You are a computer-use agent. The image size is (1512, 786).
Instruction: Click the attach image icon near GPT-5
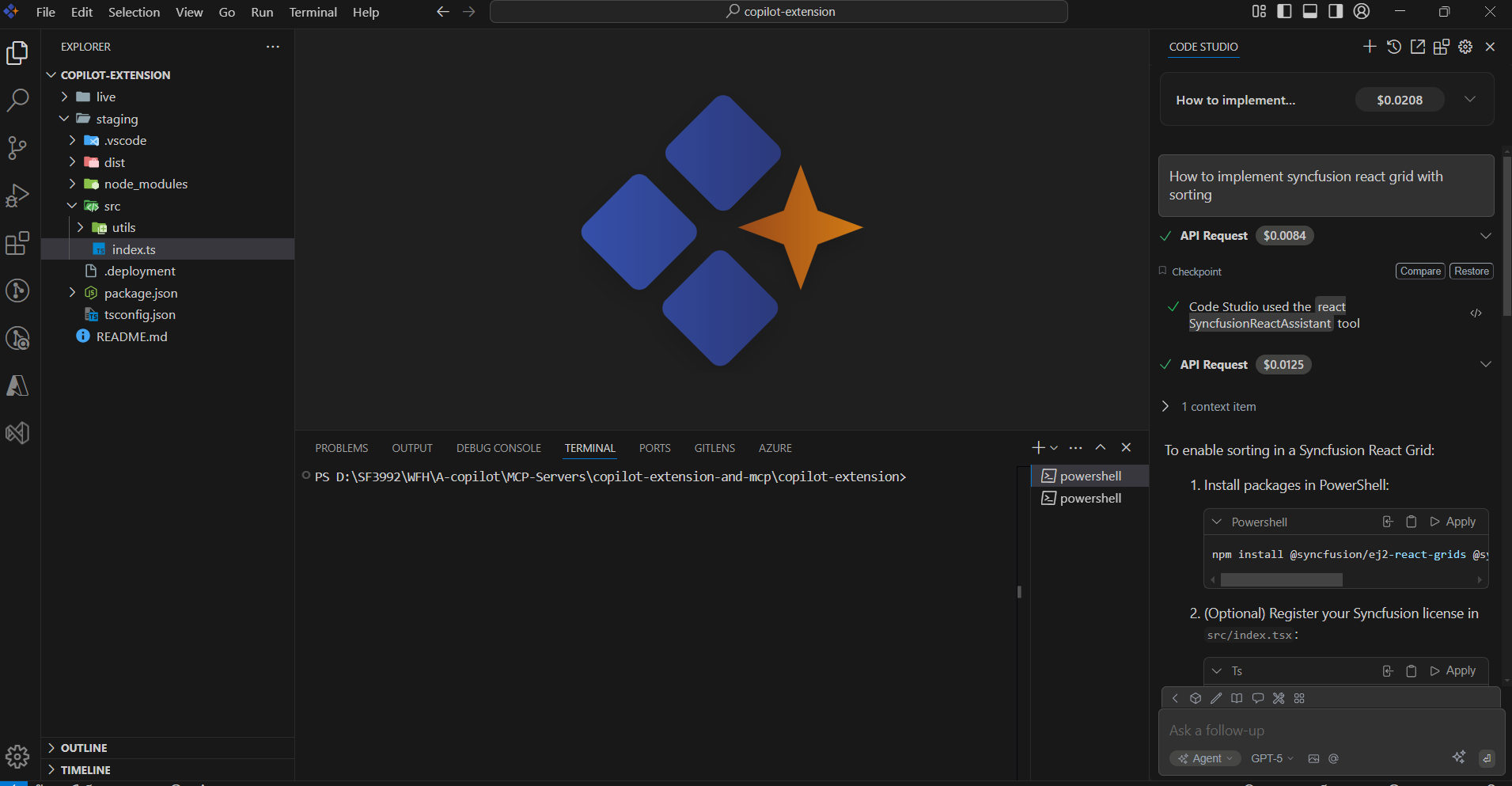coord(1315,758)
